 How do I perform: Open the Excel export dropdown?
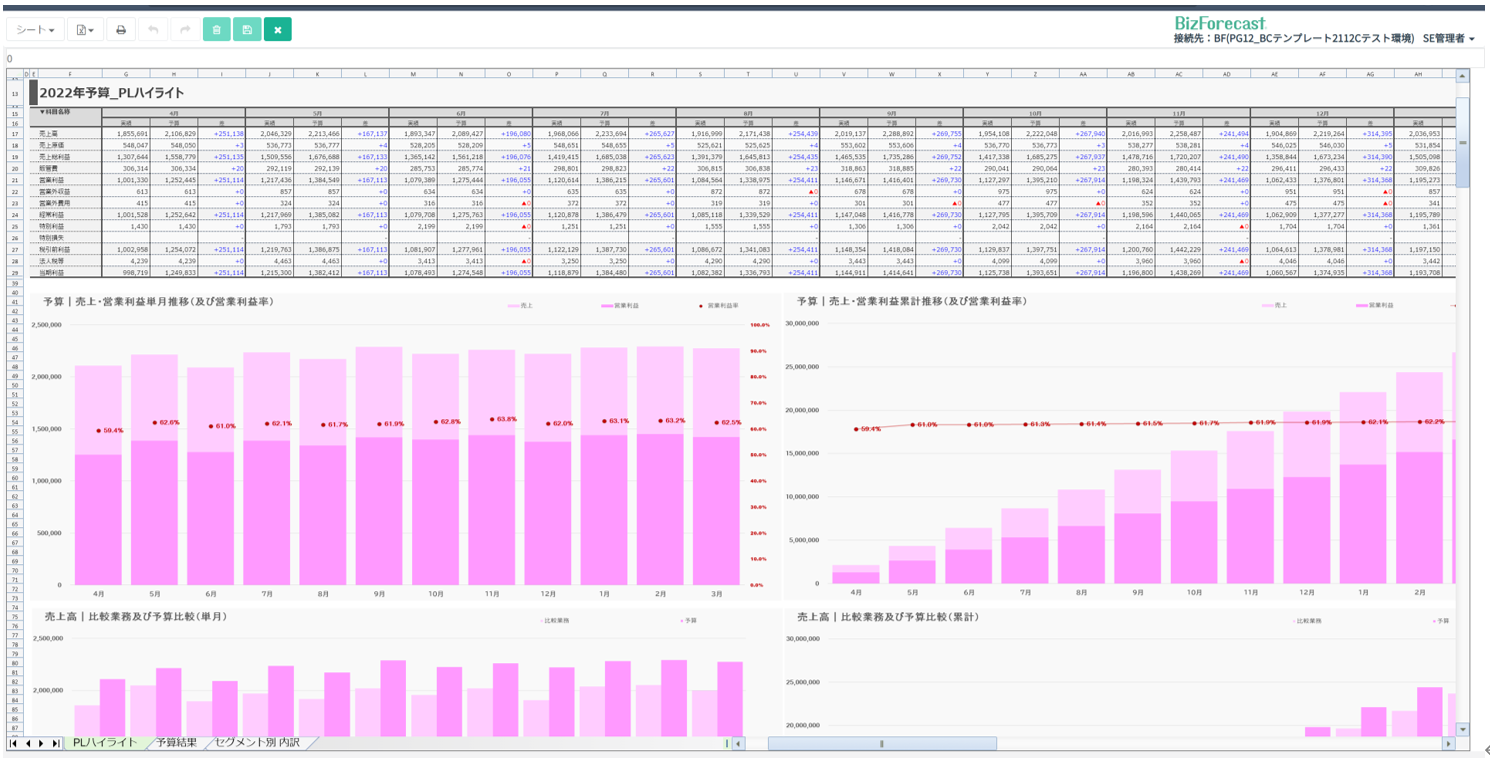pos(85,30)
